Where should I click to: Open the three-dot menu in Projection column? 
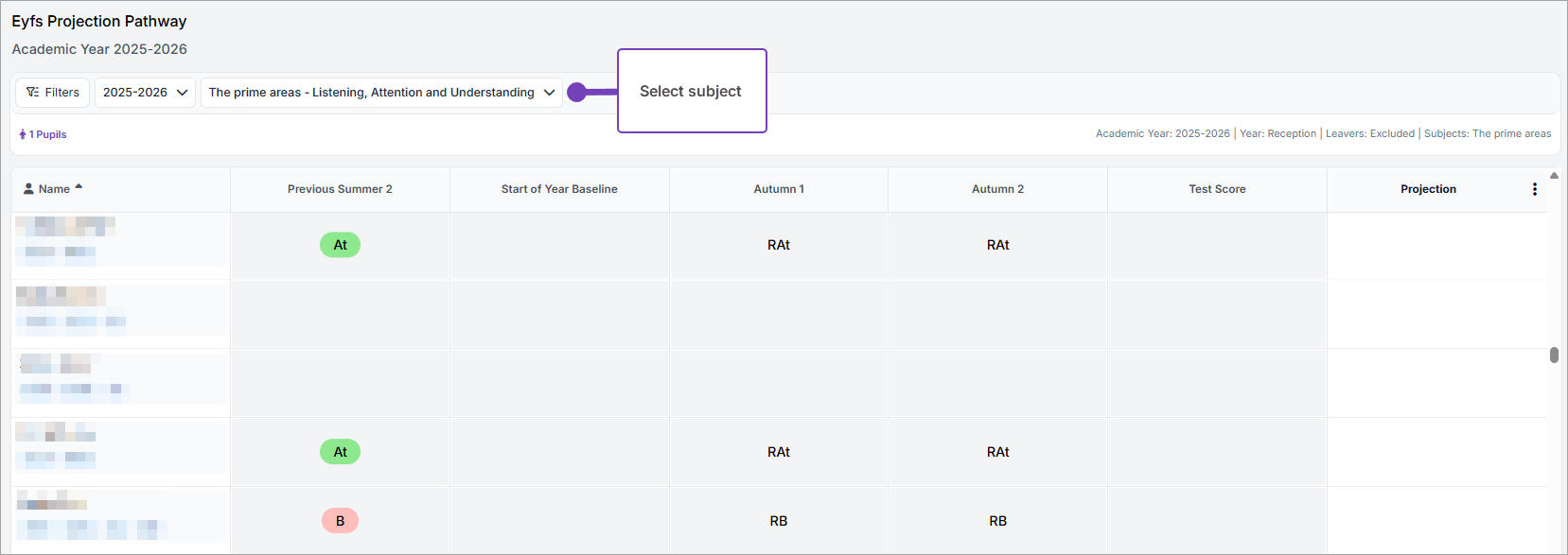pos(1534,189)
